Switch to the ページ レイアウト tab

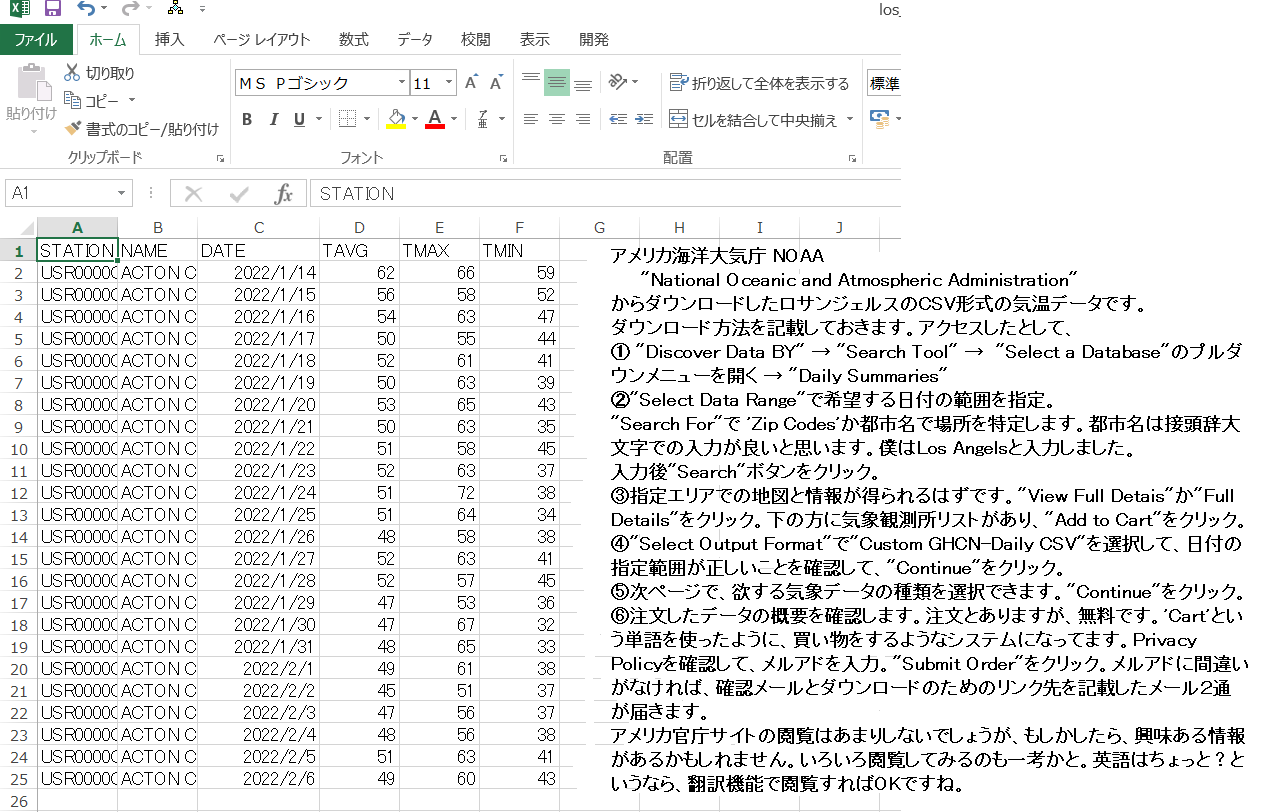(x=261, y=40)
